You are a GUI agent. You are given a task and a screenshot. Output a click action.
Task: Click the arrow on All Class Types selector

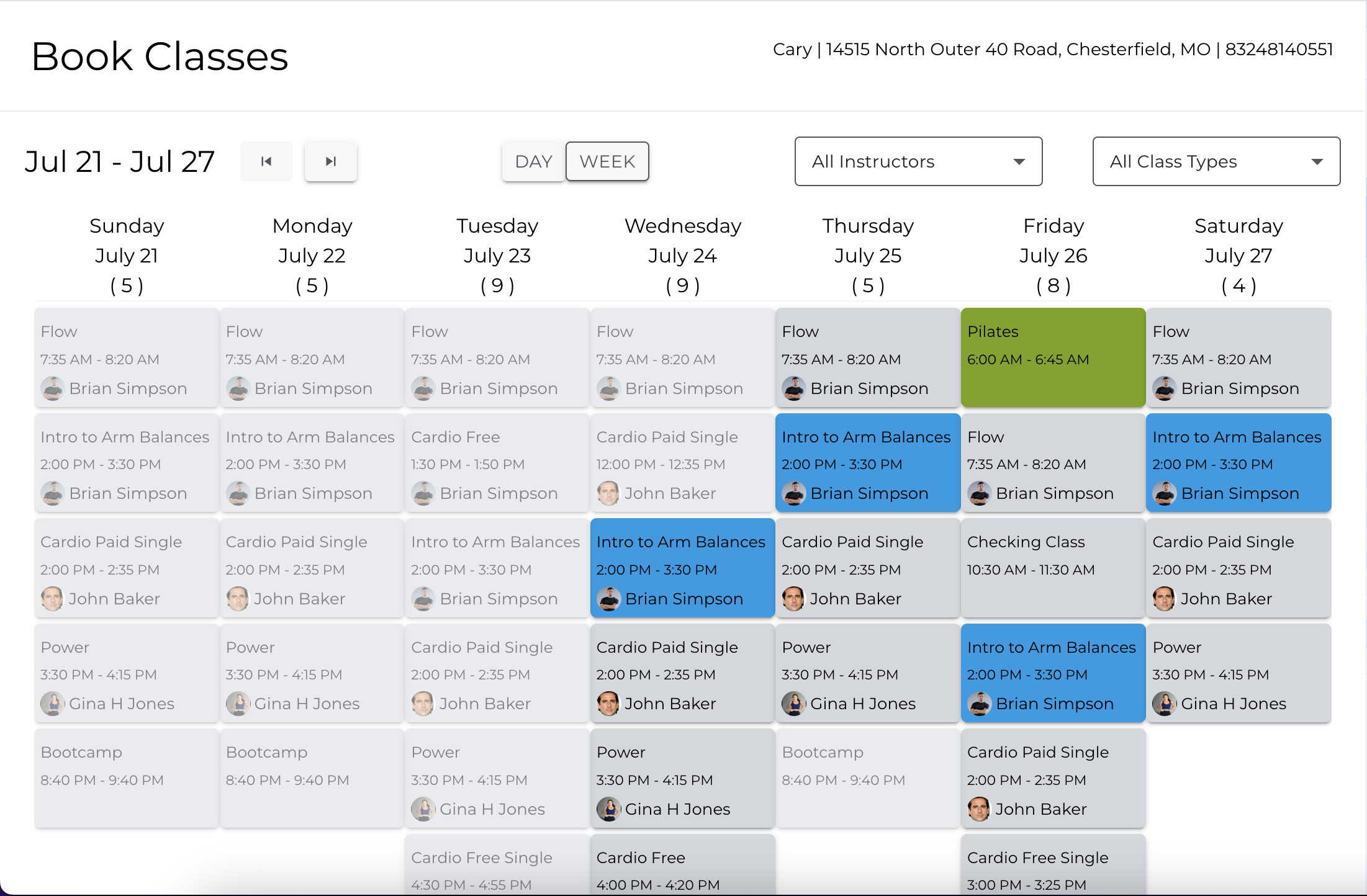coord(1317,162)
